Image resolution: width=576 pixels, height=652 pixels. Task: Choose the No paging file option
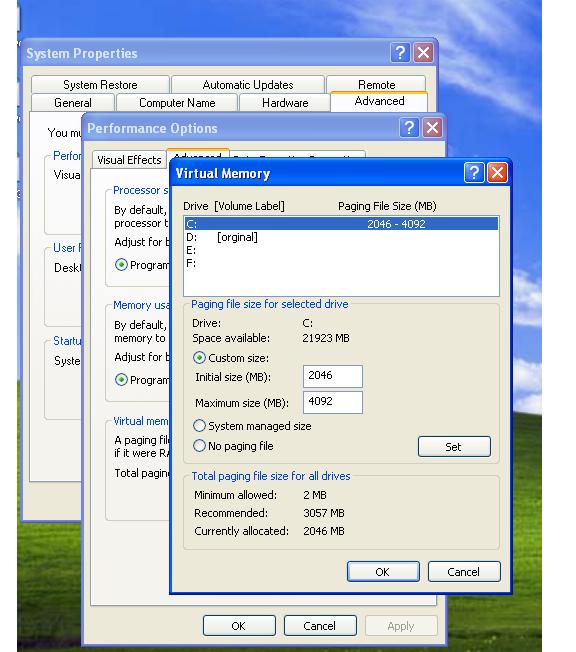(200, 446)
